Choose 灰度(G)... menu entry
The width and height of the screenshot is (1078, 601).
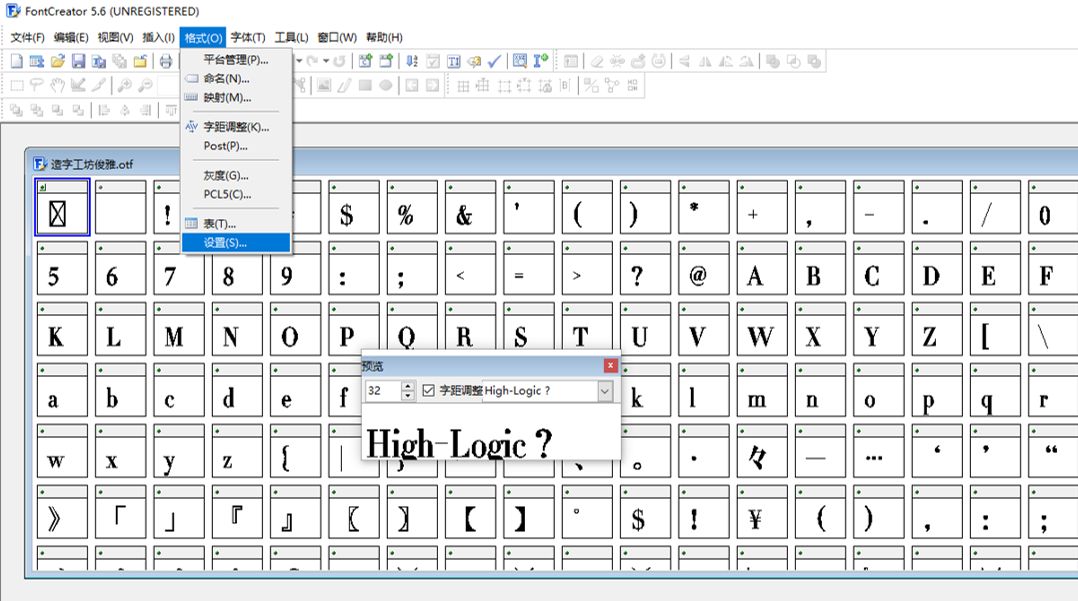236,175
